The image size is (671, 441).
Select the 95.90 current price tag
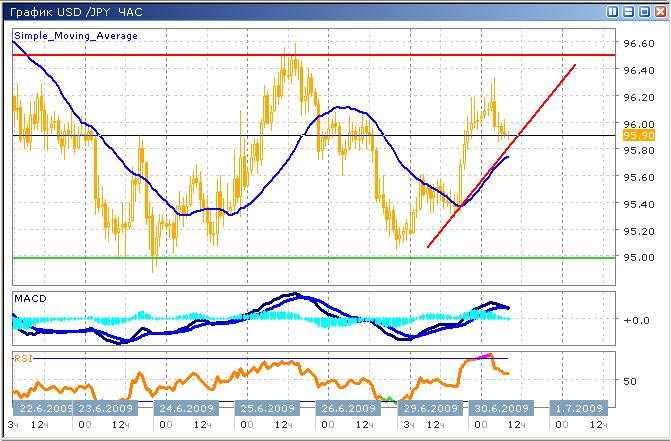(638, 135)
